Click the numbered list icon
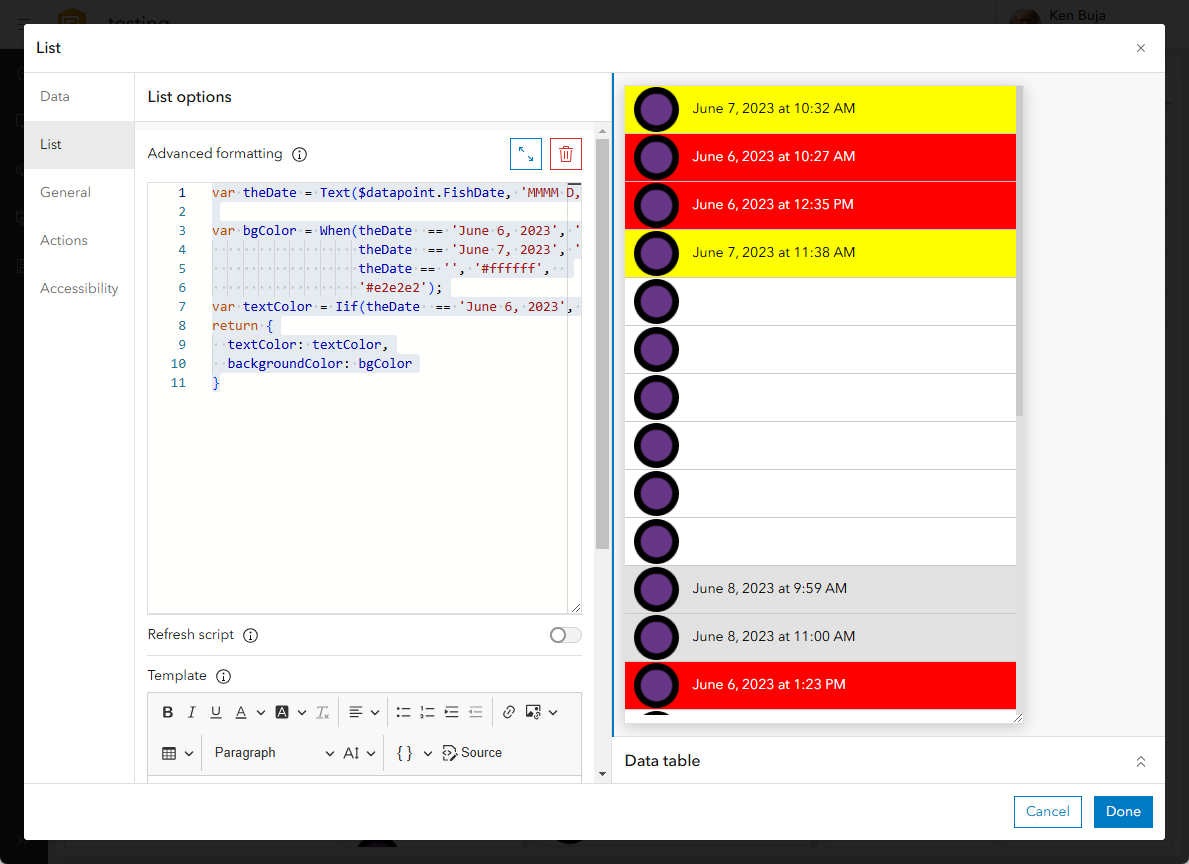The image size is (1189, 864). click(x=427, y=711)
